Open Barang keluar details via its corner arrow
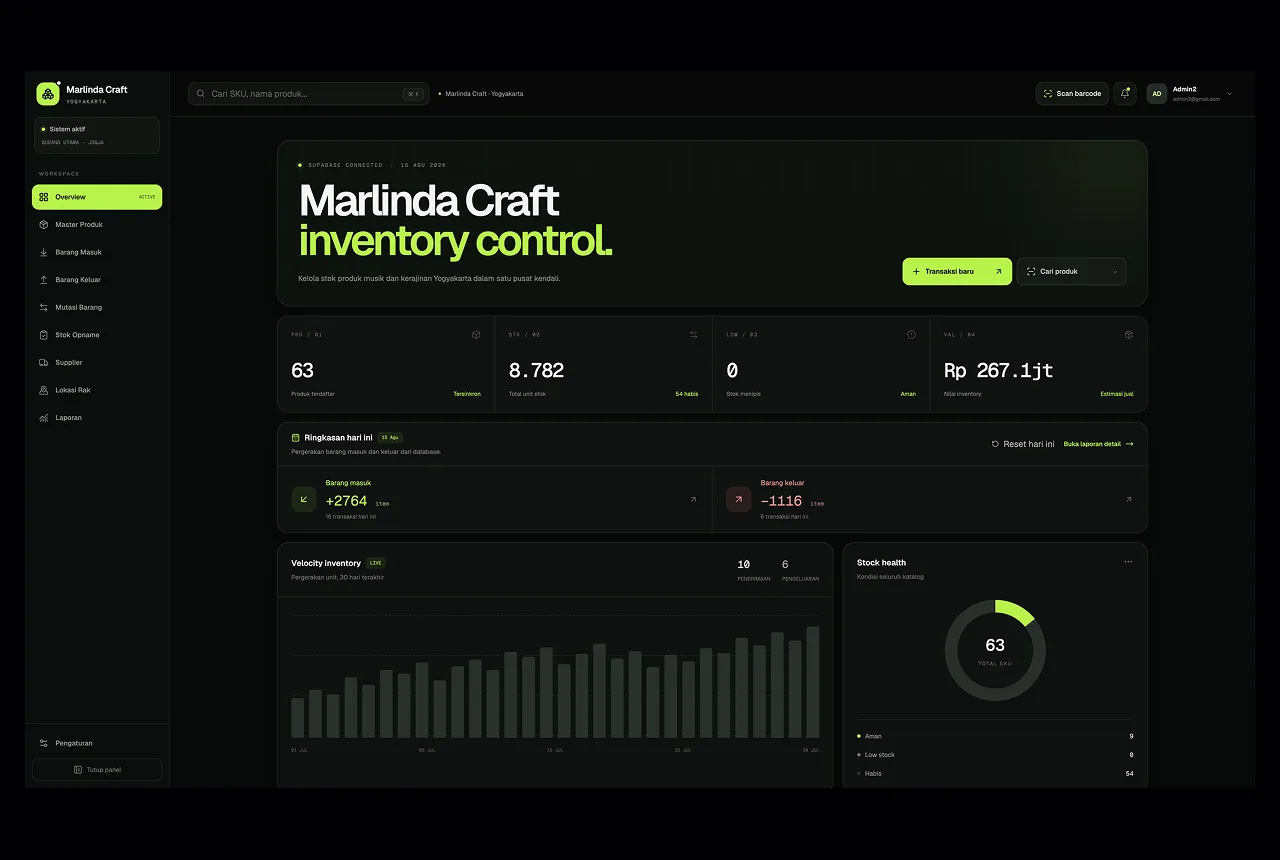This screenshot has width=1280, height=860. 1128,499
